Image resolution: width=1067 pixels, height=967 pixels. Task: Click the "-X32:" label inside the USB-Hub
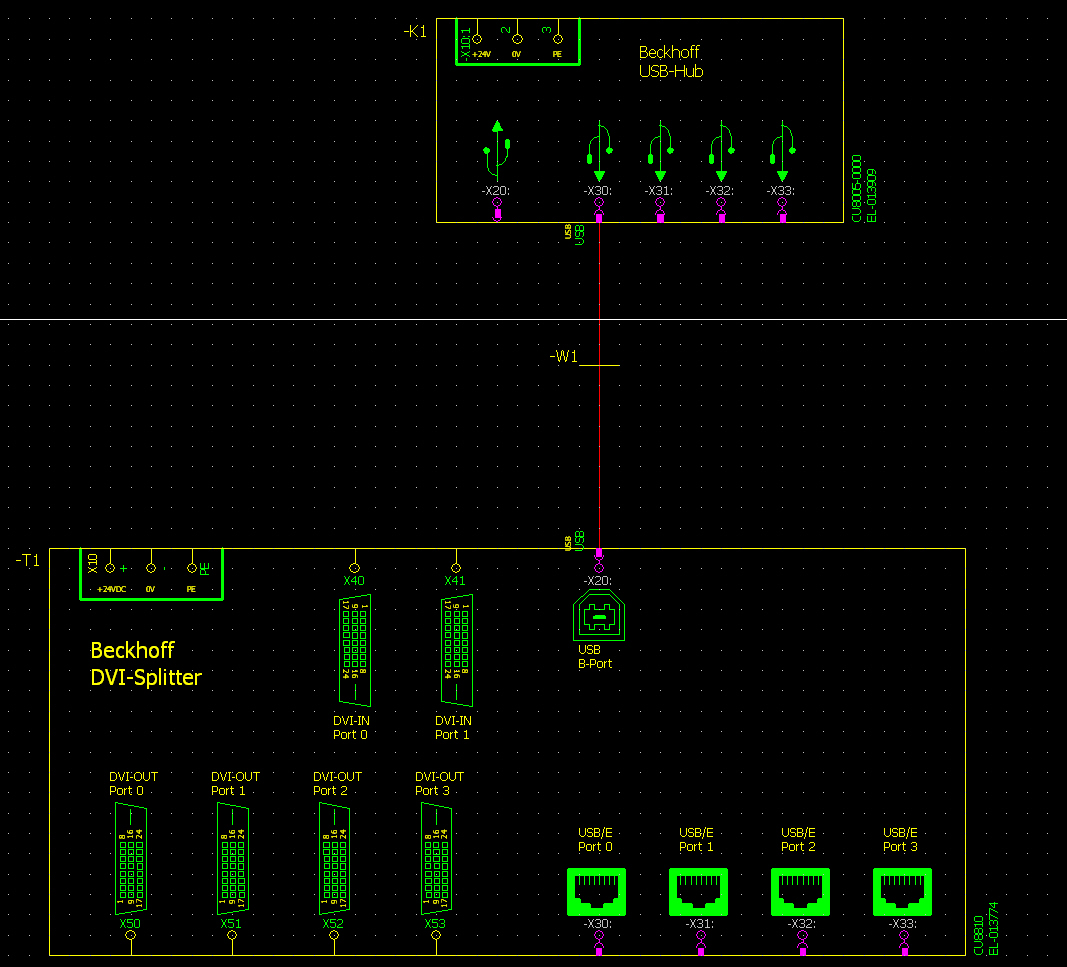pyautogui.click(x=720, y=191)
